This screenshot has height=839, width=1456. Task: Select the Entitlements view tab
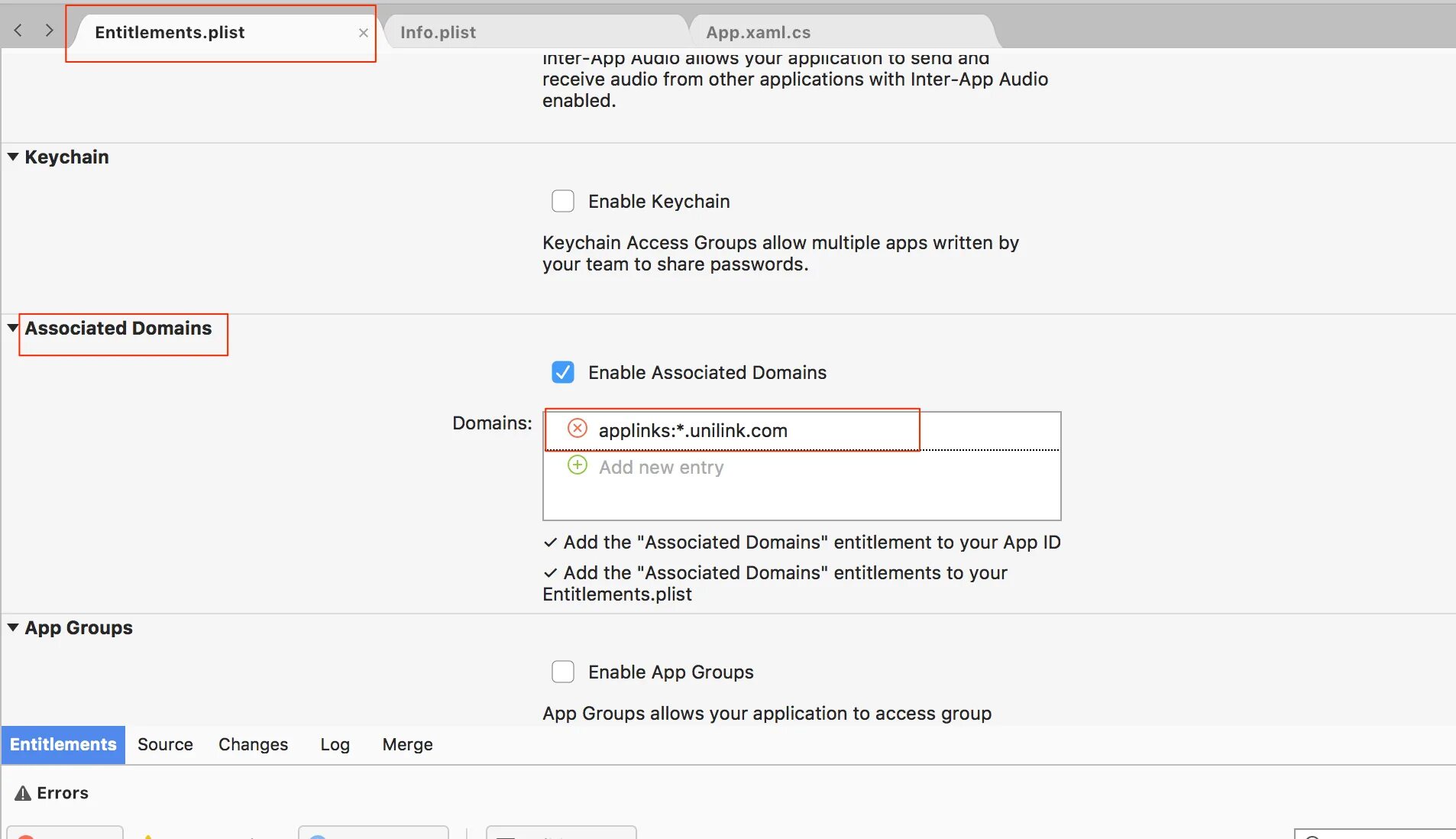(x=63, y=744)
